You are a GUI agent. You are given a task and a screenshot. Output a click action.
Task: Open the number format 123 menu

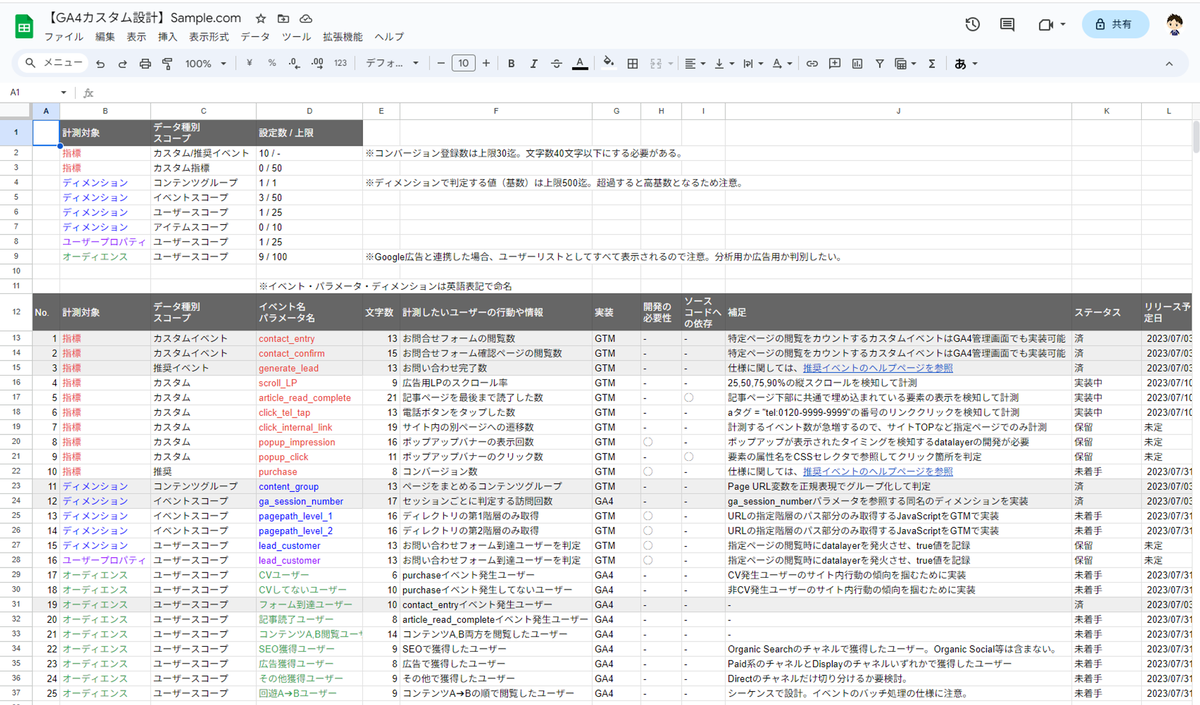click(340, 63)
